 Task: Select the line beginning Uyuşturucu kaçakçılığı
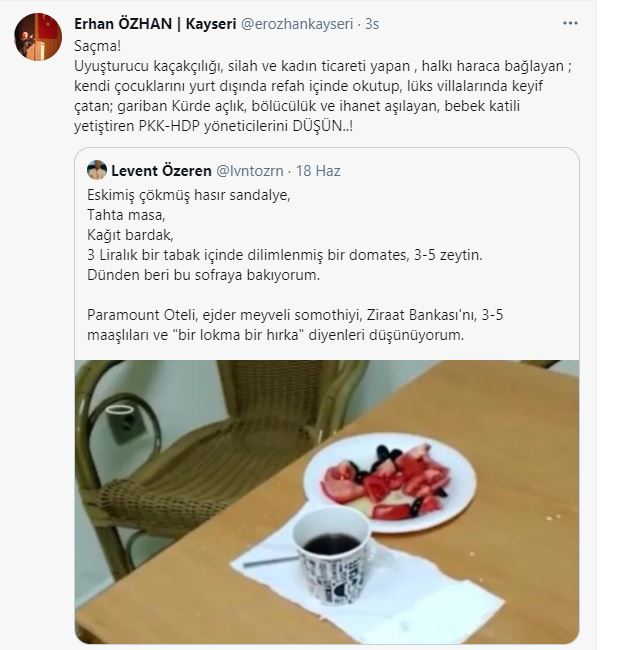click(323, 66)
